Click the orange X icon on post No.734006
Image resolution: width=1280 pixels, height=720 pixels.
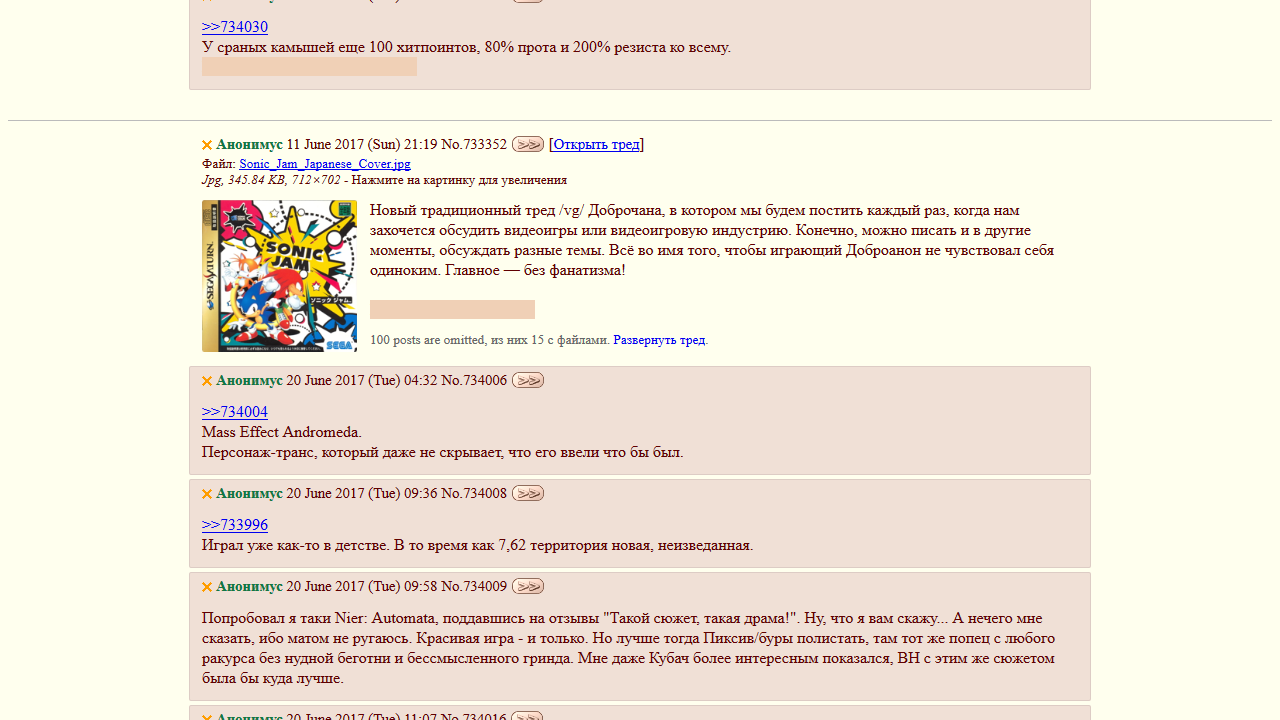point(207,381)
